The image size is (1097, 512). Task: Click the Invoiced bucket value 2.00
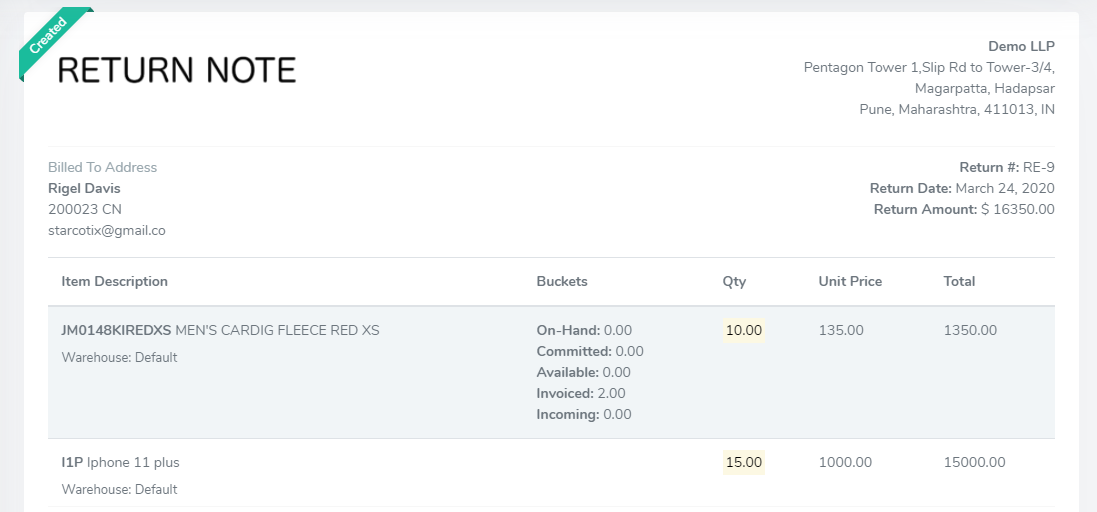tap(611, 393)
